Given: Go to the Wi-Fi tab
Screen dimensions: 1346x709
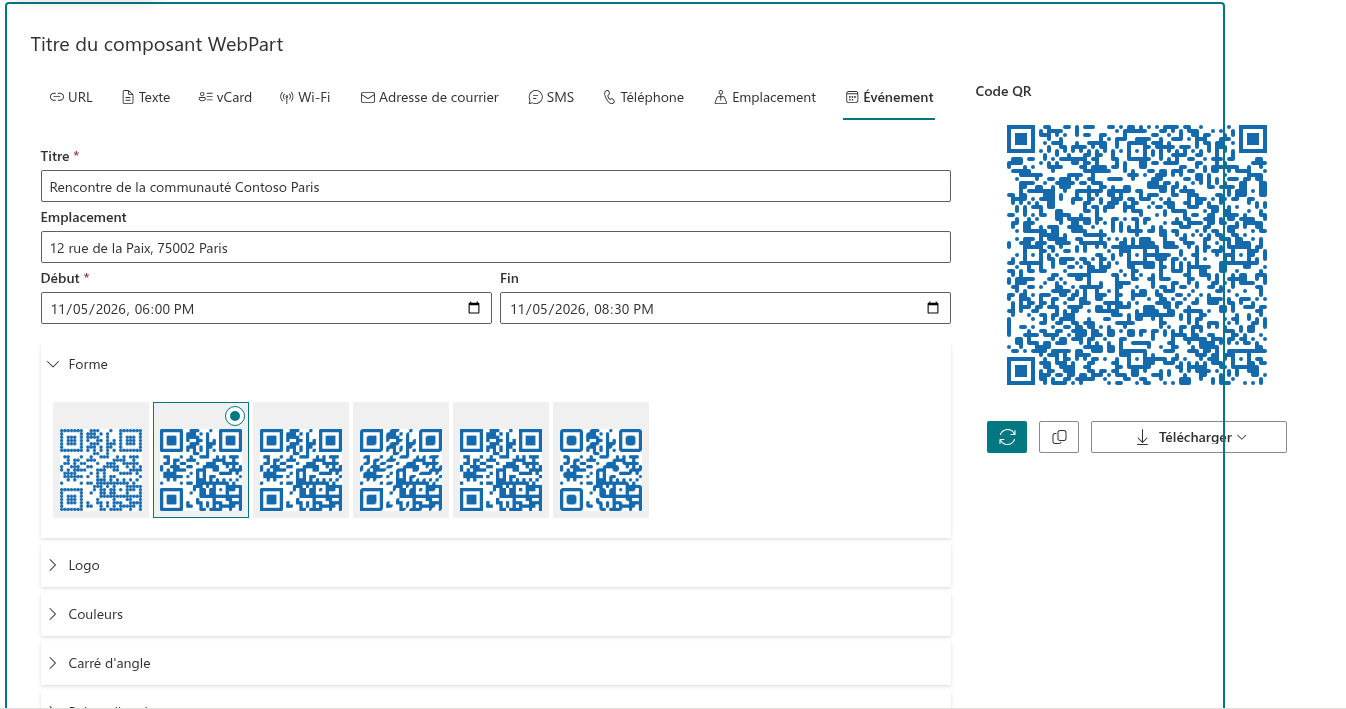Looking at the screenshot, I should [x=305, y=97].
